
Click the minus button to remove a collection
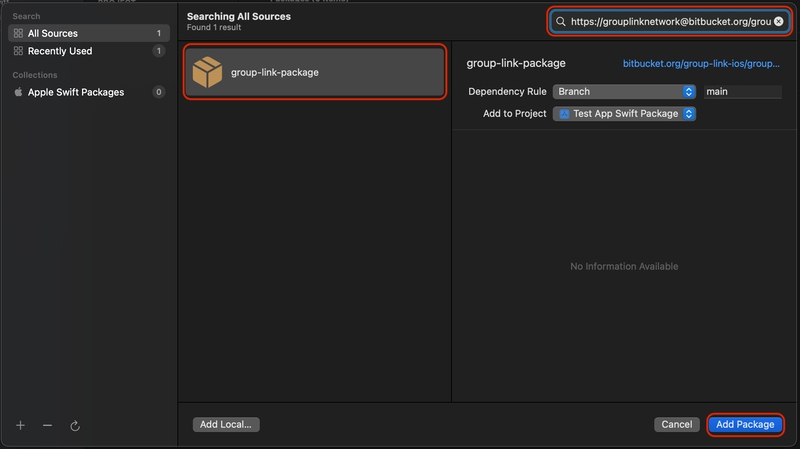pyautogui.click(x=47, y=426)
